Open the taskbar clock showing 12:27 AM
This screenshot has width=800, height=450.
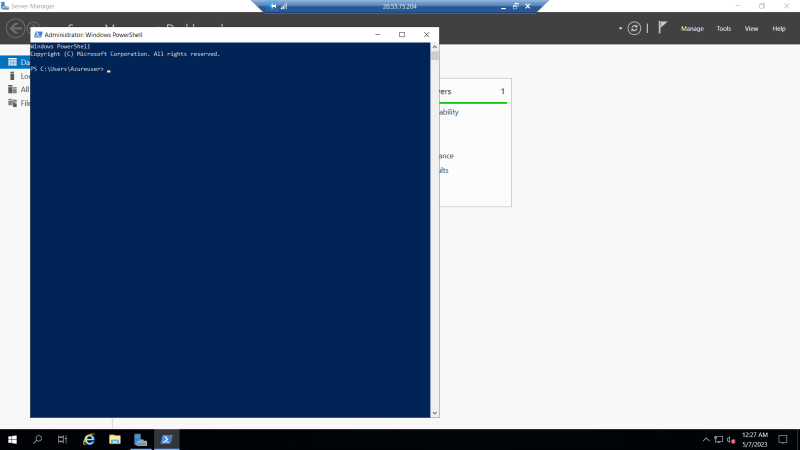tap(755, 439)
